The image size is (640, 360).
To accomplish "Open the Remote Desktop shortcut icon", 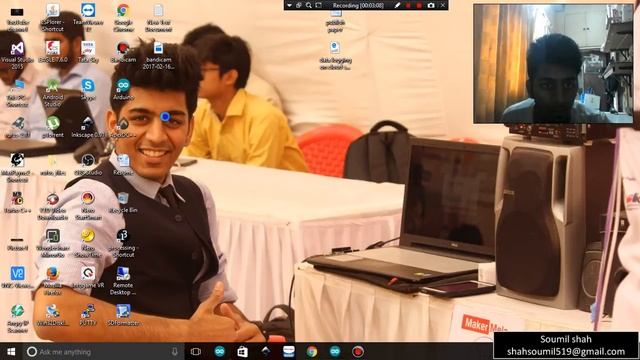I will coord(123,280).
